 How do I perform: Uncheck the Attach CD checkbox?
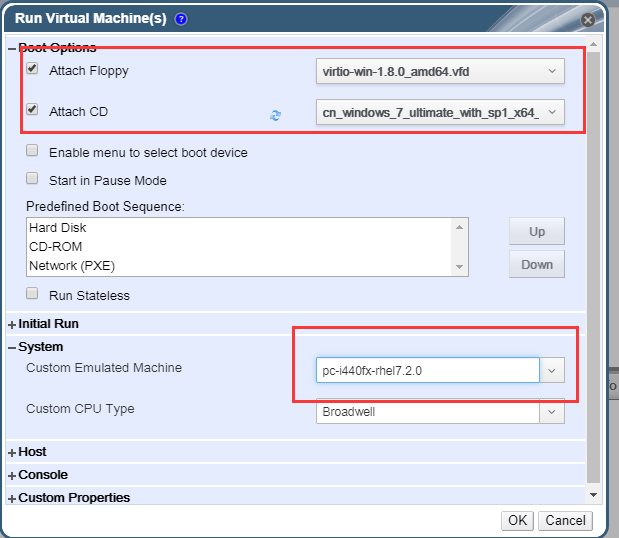pos(32,109)
